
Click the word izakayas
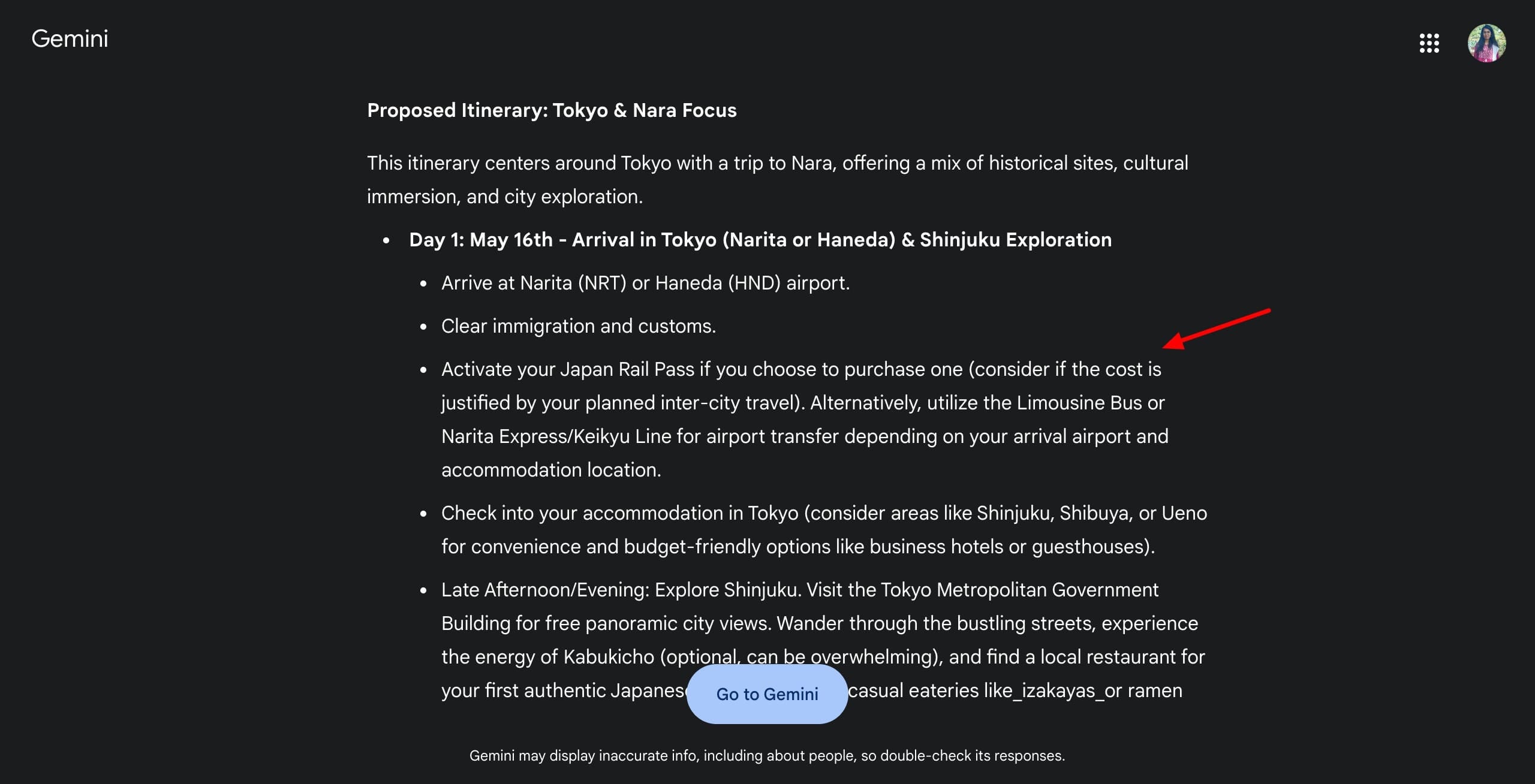[1058, 690]
